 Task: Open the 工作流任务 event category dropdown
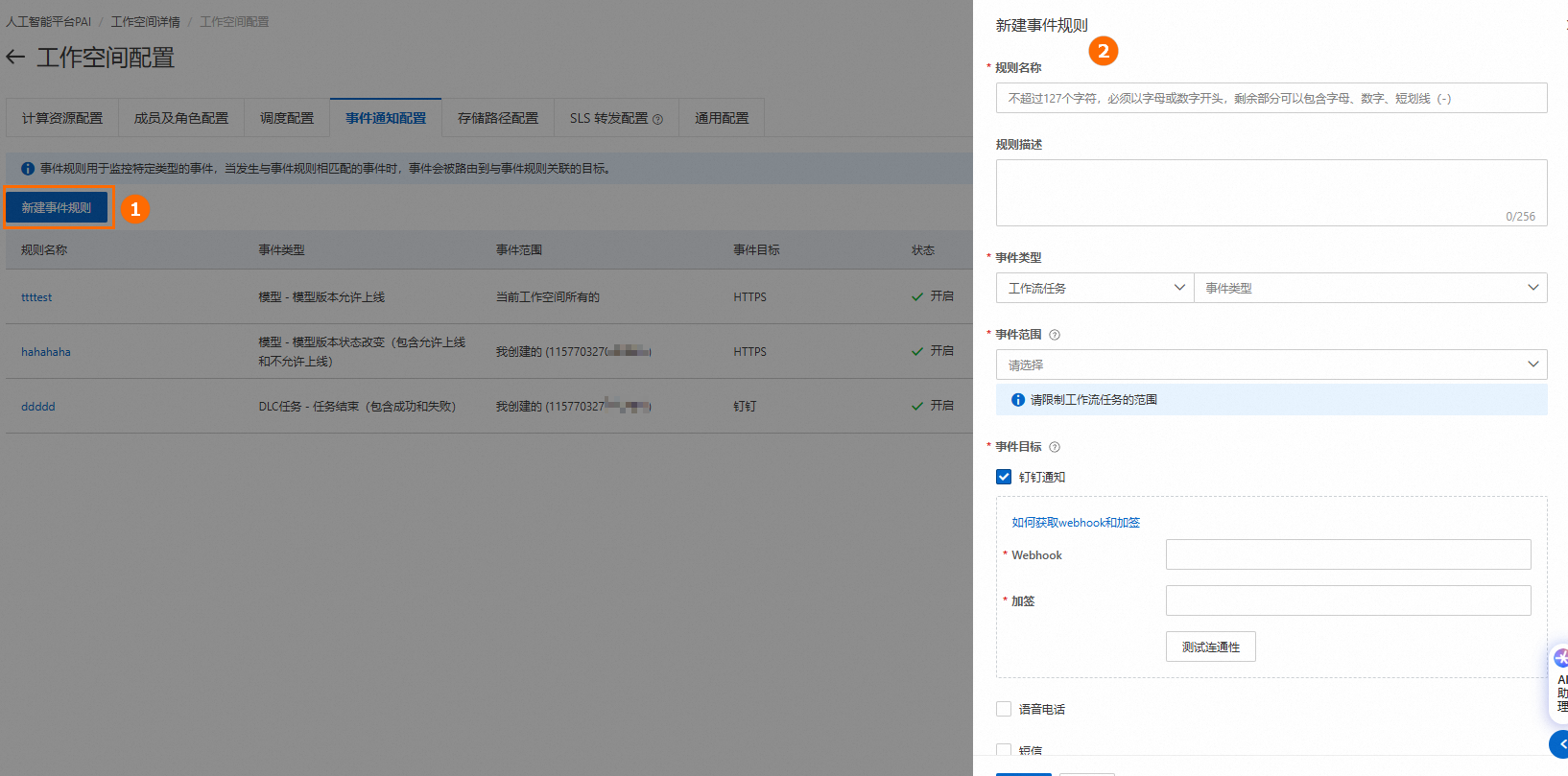click(x=1095, y=288)
